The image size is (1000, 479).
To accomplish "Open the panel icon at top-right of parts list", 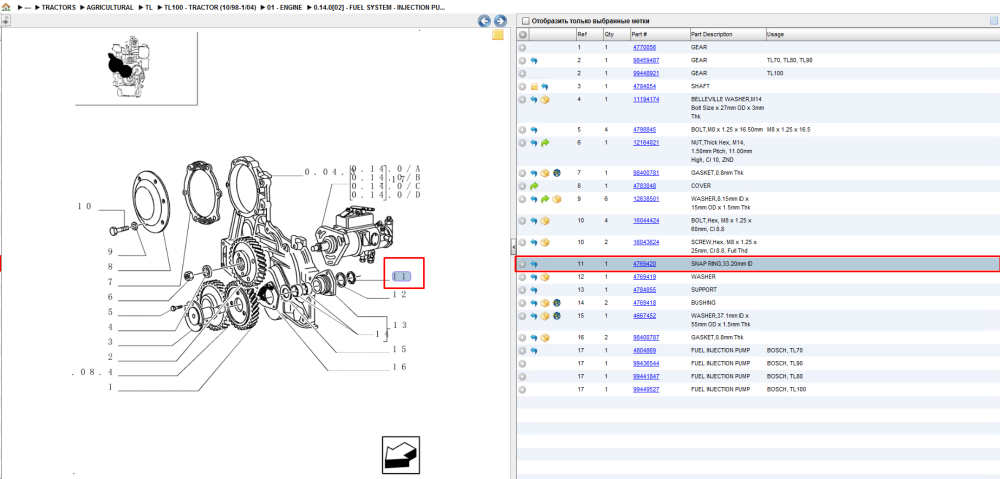I will coord(993,20).
